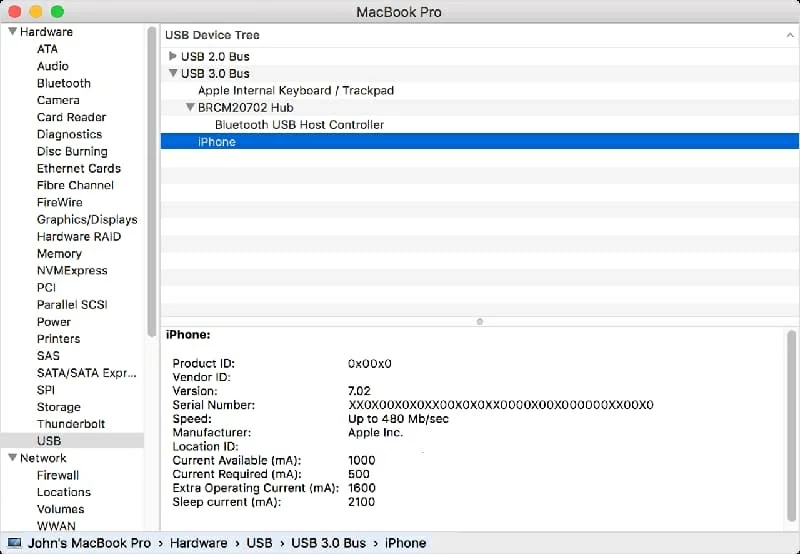Collapse the USB 3.0 Bus tree
The width and height of the screenshot is (800, 554).
173,73
